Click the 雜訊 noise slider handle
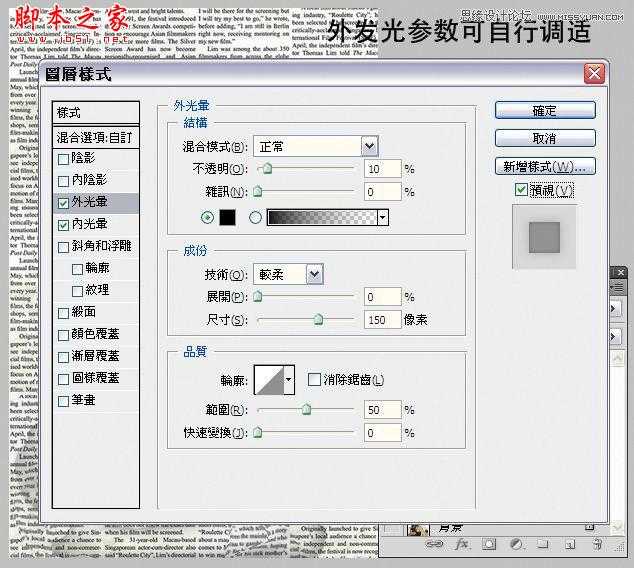Image resolution: width=634 pixels, height=568 pixels. click(258, 191)
